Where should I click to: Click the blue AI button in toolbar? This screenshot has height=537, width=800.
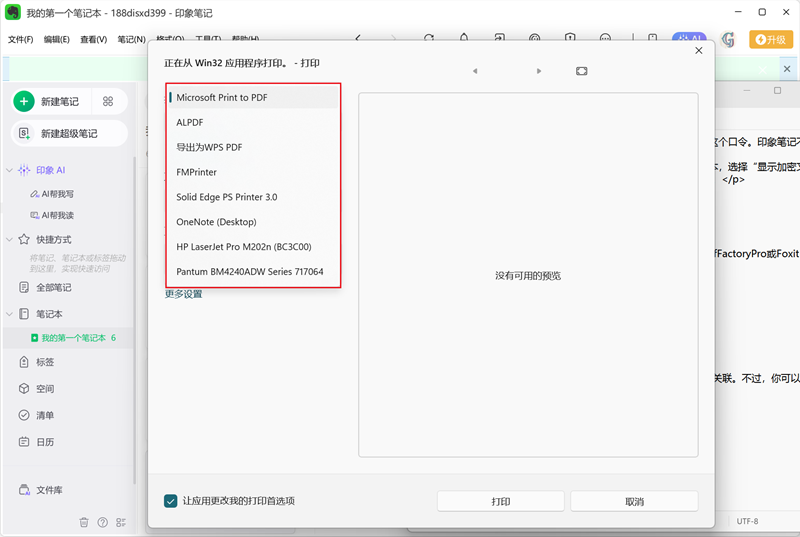689,37
